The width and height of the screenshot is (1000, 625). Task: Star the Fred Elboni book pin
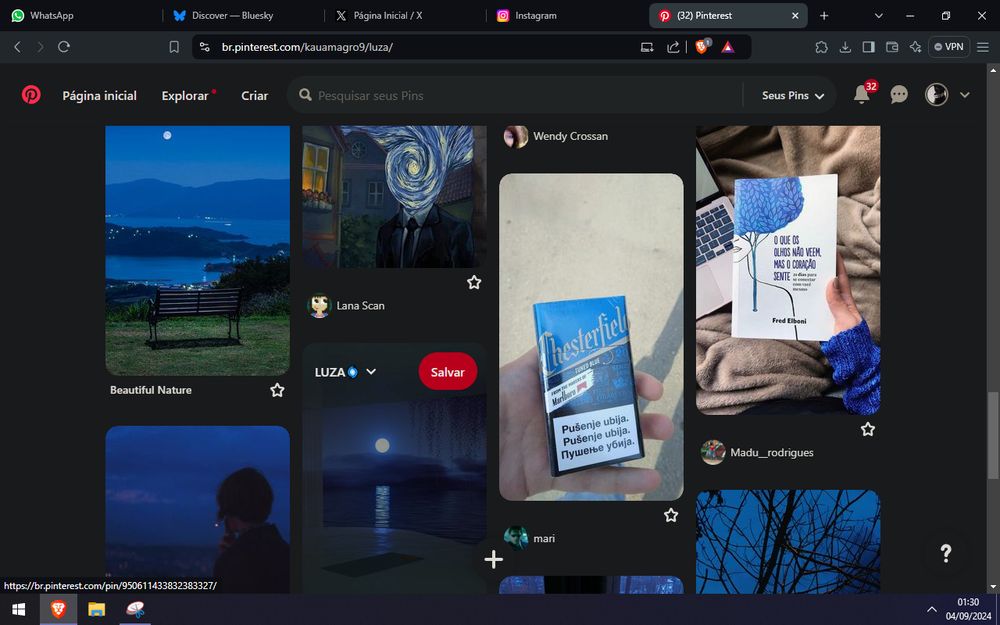[x=868, y=429]
